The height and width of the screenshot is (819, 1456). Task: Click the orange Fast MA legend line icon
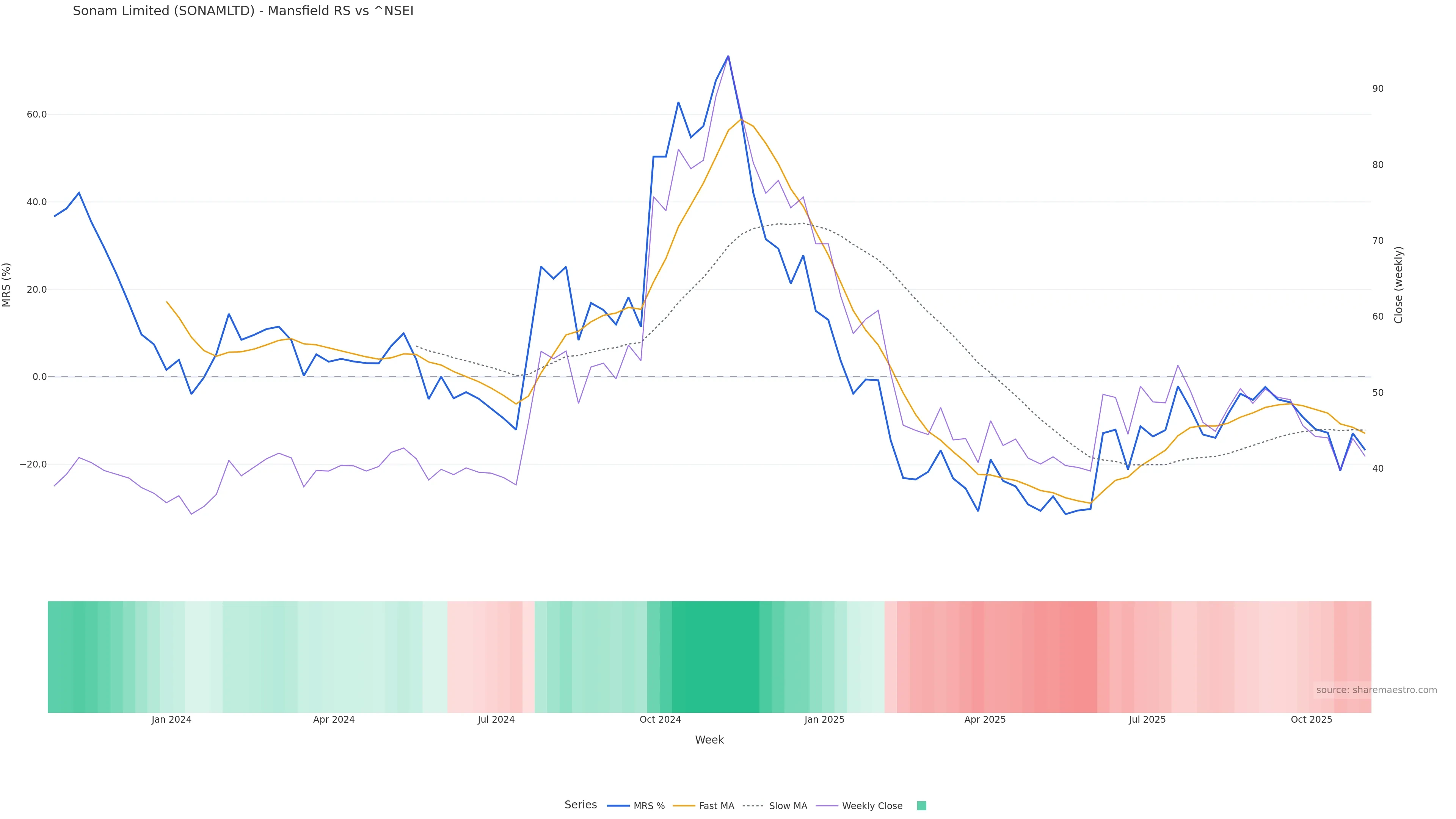(x=684, y=806)
